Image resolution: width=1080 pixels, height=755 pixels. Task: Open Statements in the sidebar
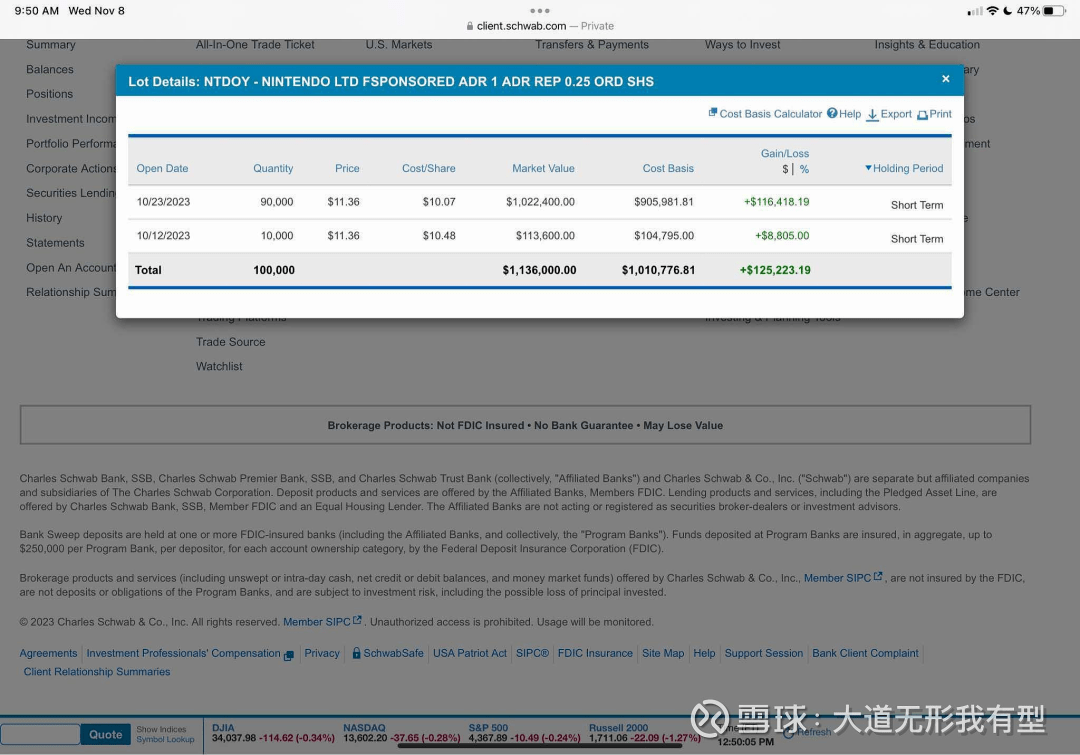pos(55,242)
